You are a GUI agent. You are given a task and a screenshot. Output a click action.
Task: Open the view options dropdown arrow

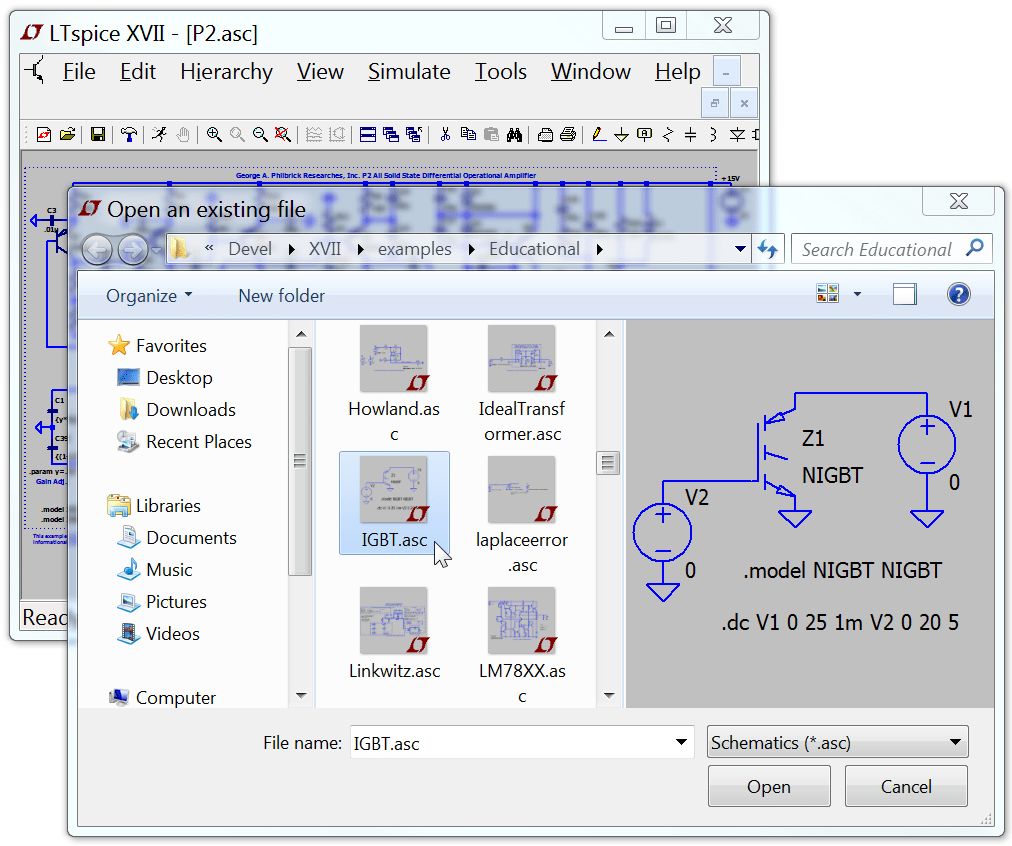[x=857, y=294]
